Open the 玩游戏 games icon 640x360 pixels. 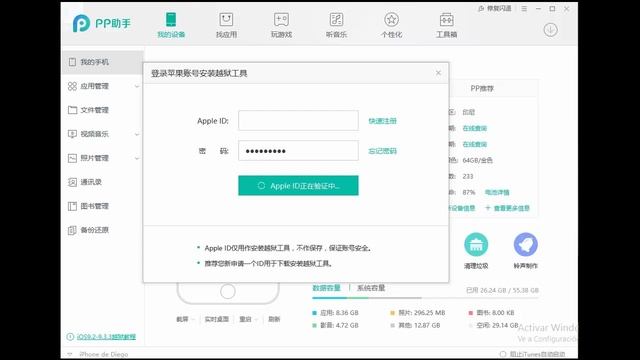[281, 25]
